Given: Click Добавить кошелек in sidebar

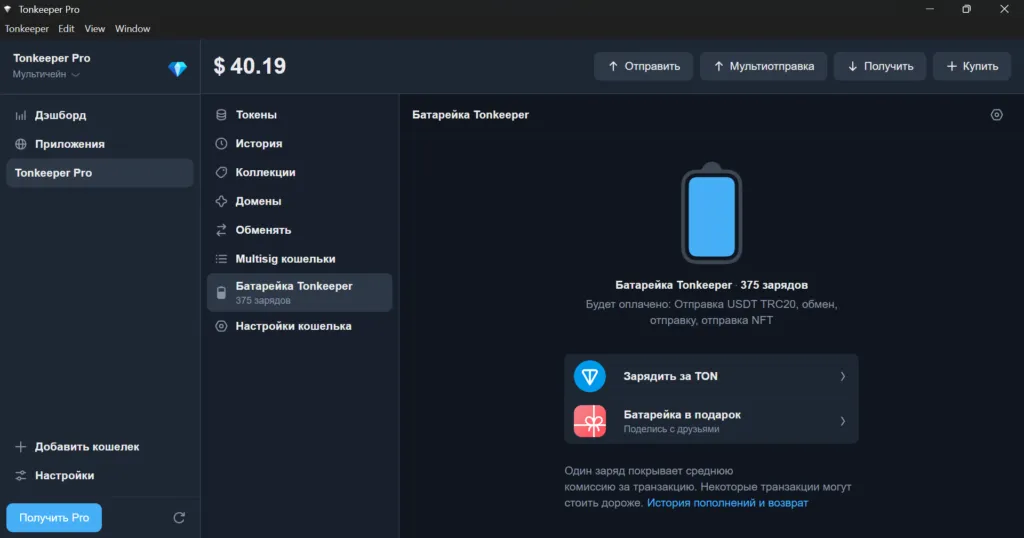Looking at the screenshot, I should (x=86, y=447).
